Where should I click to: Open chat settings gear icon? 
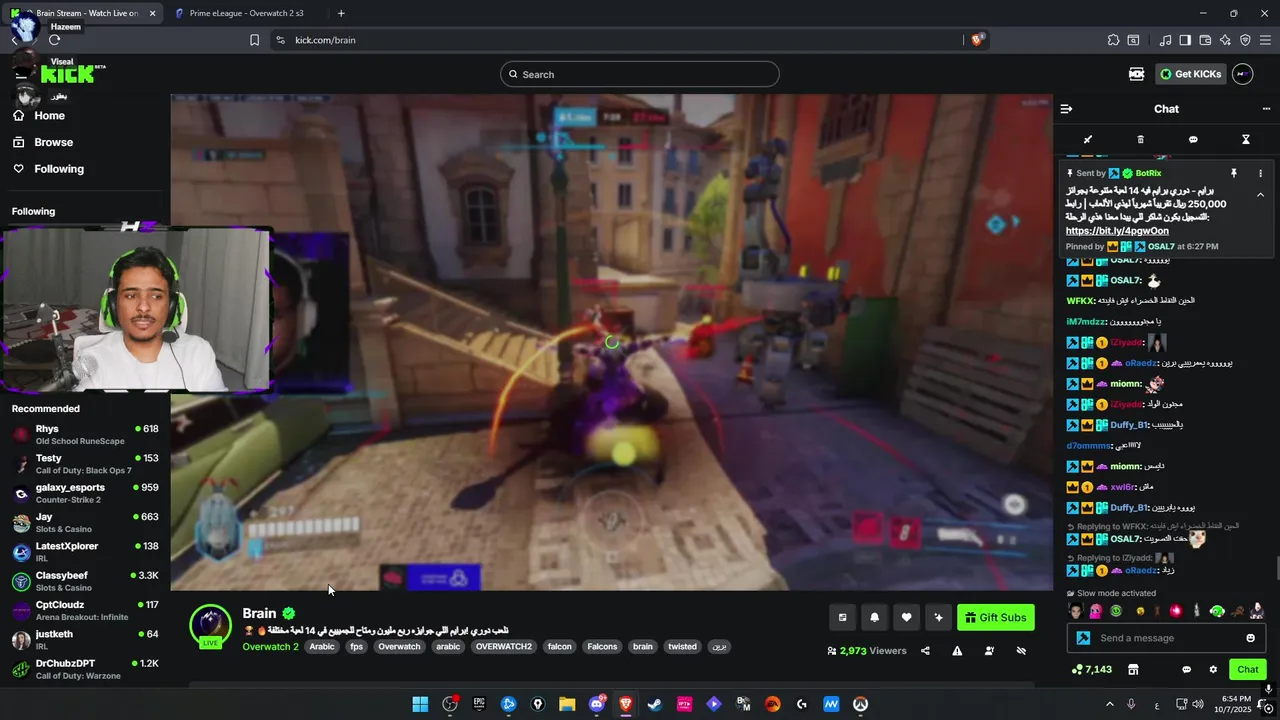(x=1213, y=669)
